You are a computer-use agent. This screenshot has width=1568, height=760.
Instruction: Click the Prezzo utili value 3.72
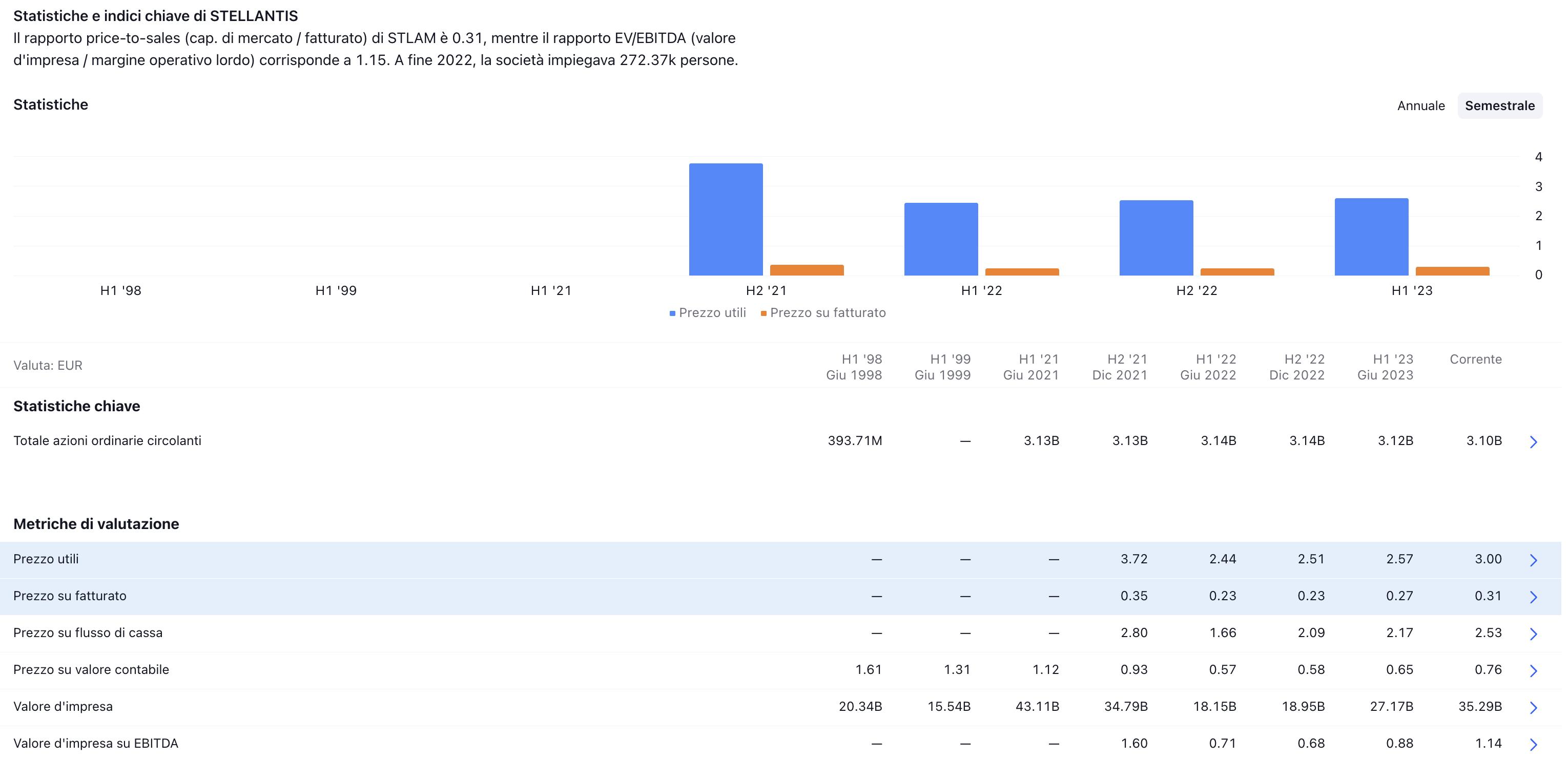(1134, 559)
